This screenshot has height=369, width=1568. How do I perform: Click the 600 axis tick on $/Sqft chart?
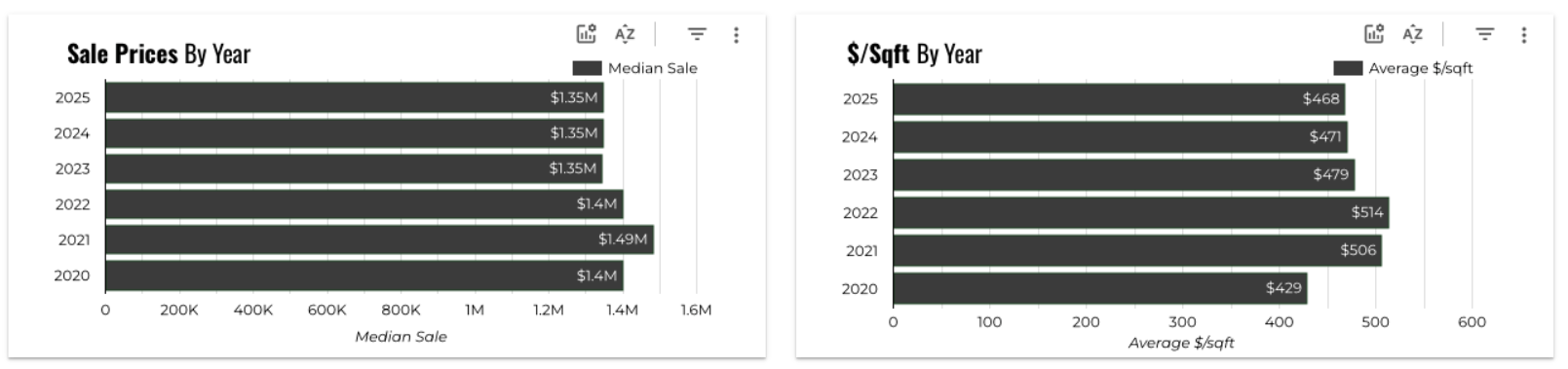(x=1472, y=321)
